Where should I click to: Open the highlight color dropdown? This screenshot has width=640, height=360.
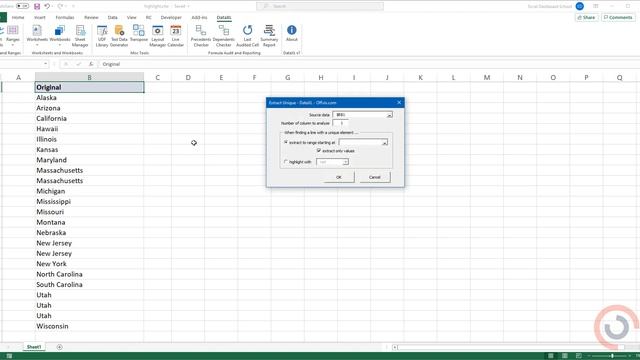click(345, 162)
